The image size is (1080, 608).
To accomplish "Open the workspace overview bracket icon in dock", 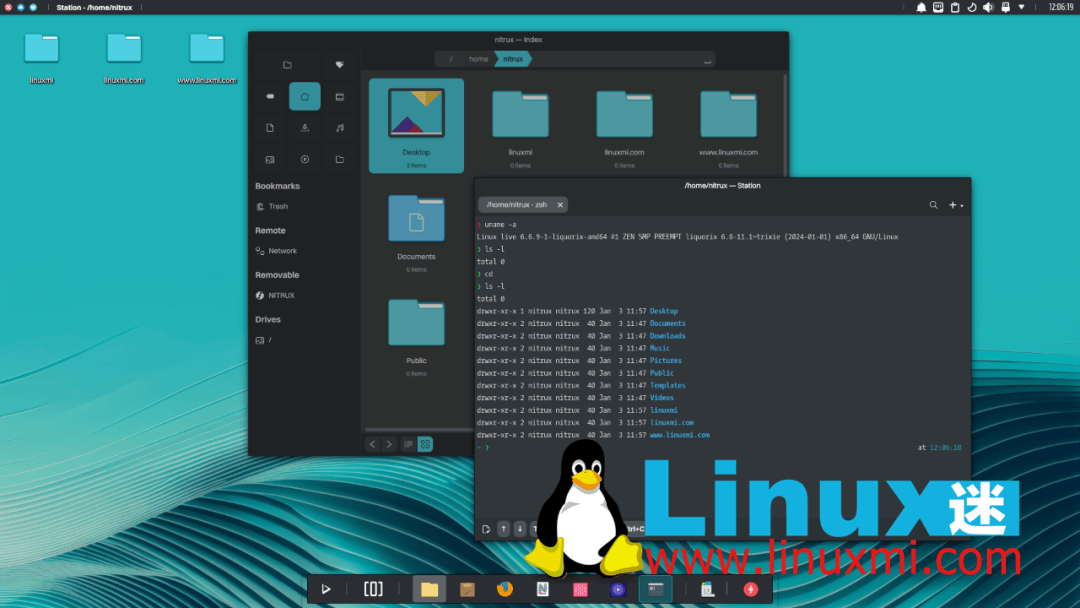I will coord(373,589).
